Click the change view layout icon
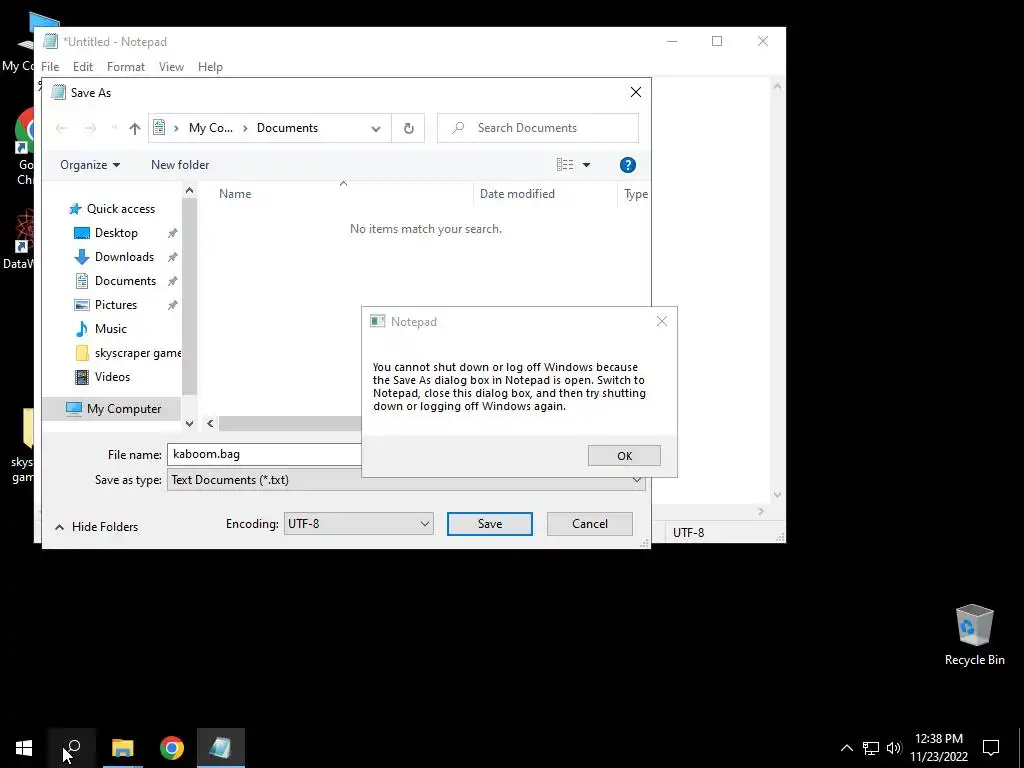 tap(565, 165)
